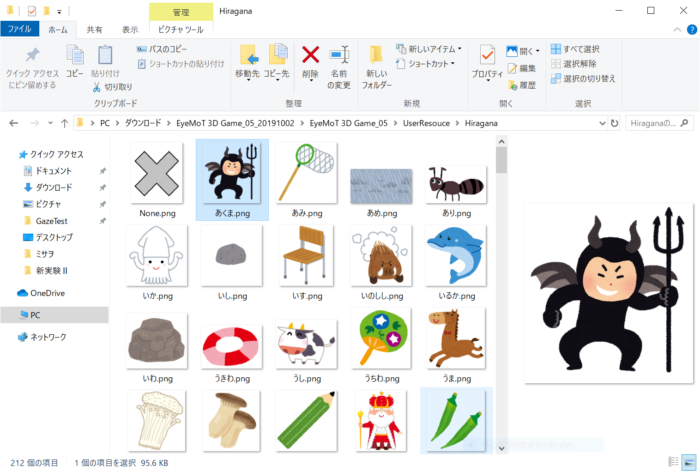Click the Move to (移動先) icon
The image size is (700, 471).
pos(247,61)
